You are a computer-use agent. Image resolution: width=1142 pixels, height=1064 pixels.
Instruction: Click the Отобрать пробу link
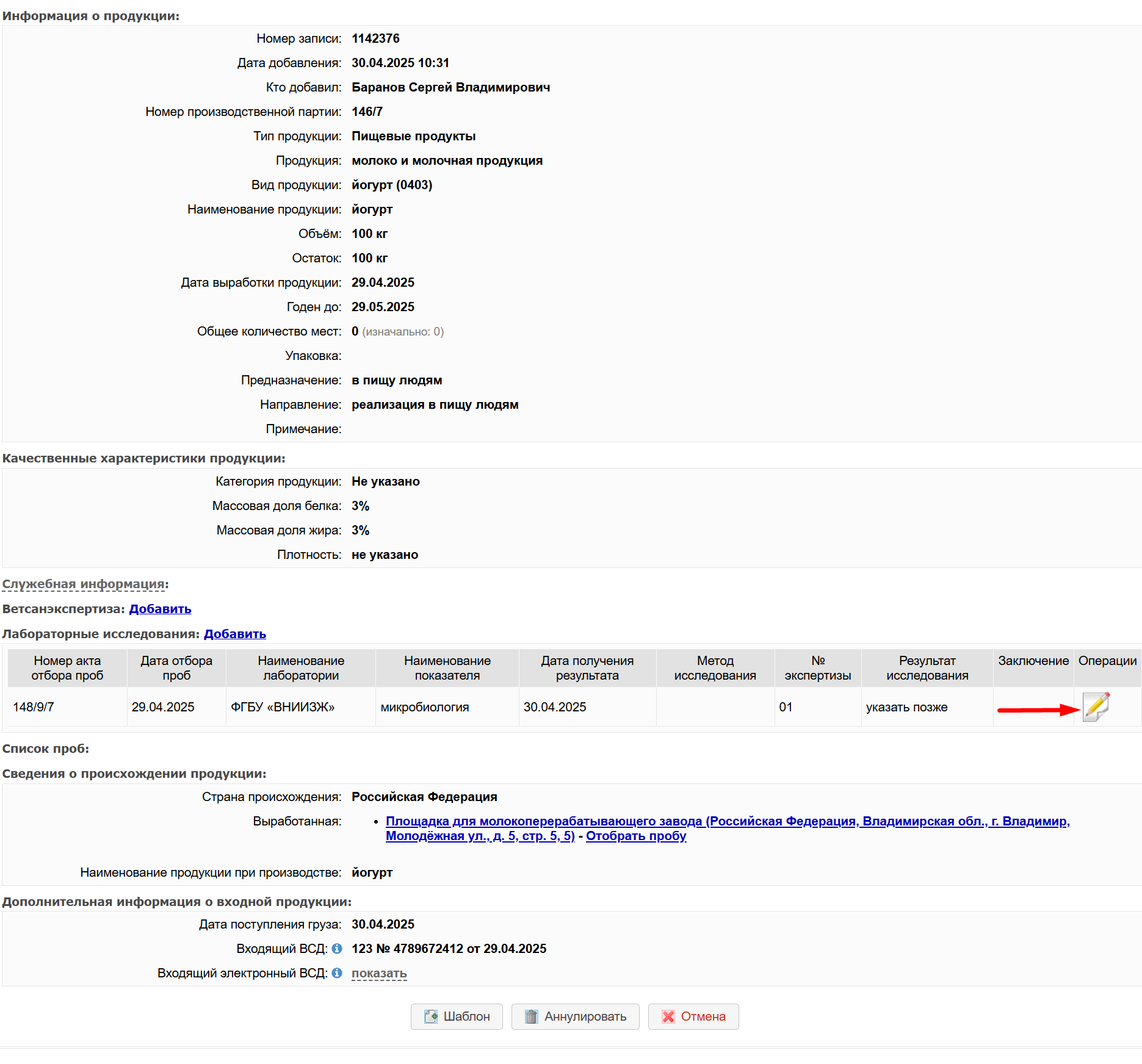pyautogui.click(x=635, y=836)
